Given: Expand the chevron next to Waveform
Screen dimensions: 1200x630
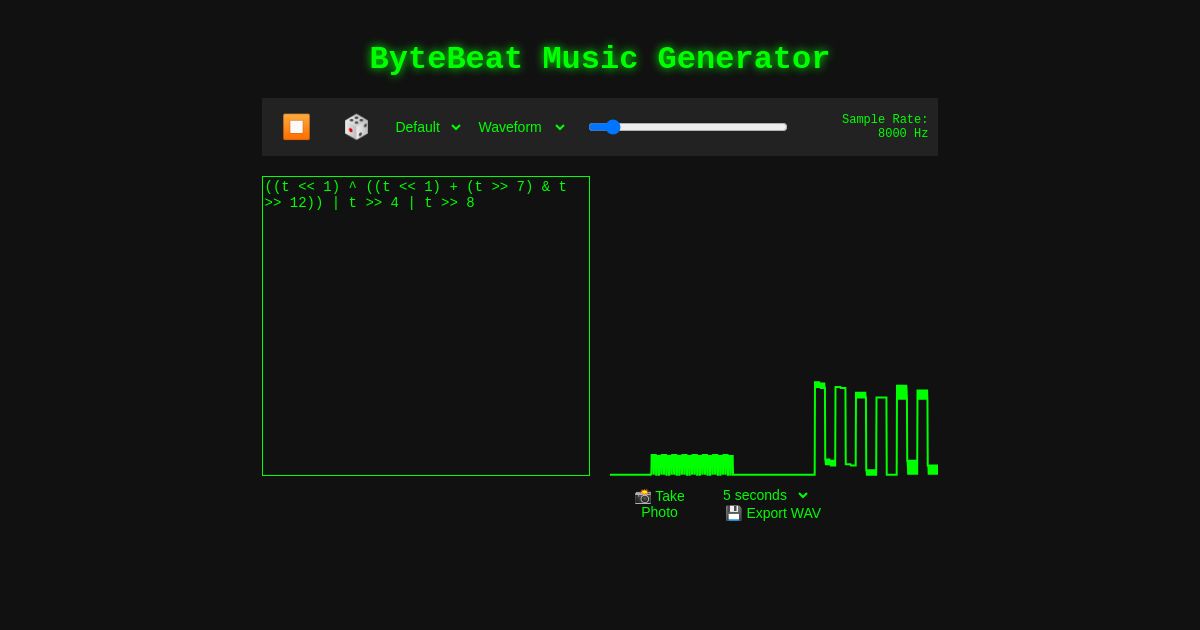Looking at the screenshot, I should 560,127.
